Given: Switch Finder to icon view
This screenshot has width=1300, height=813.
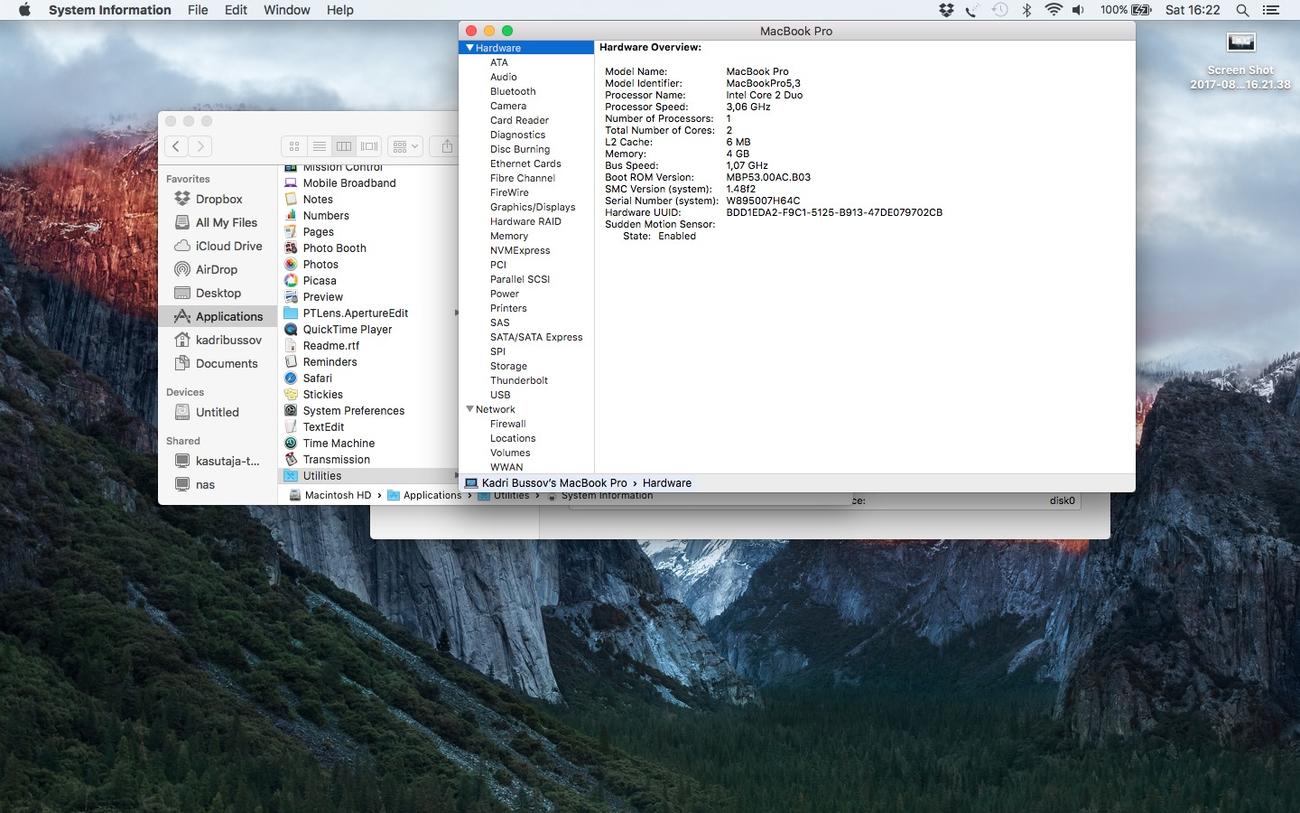Looking at the screenshot, I should click(294, 146).
